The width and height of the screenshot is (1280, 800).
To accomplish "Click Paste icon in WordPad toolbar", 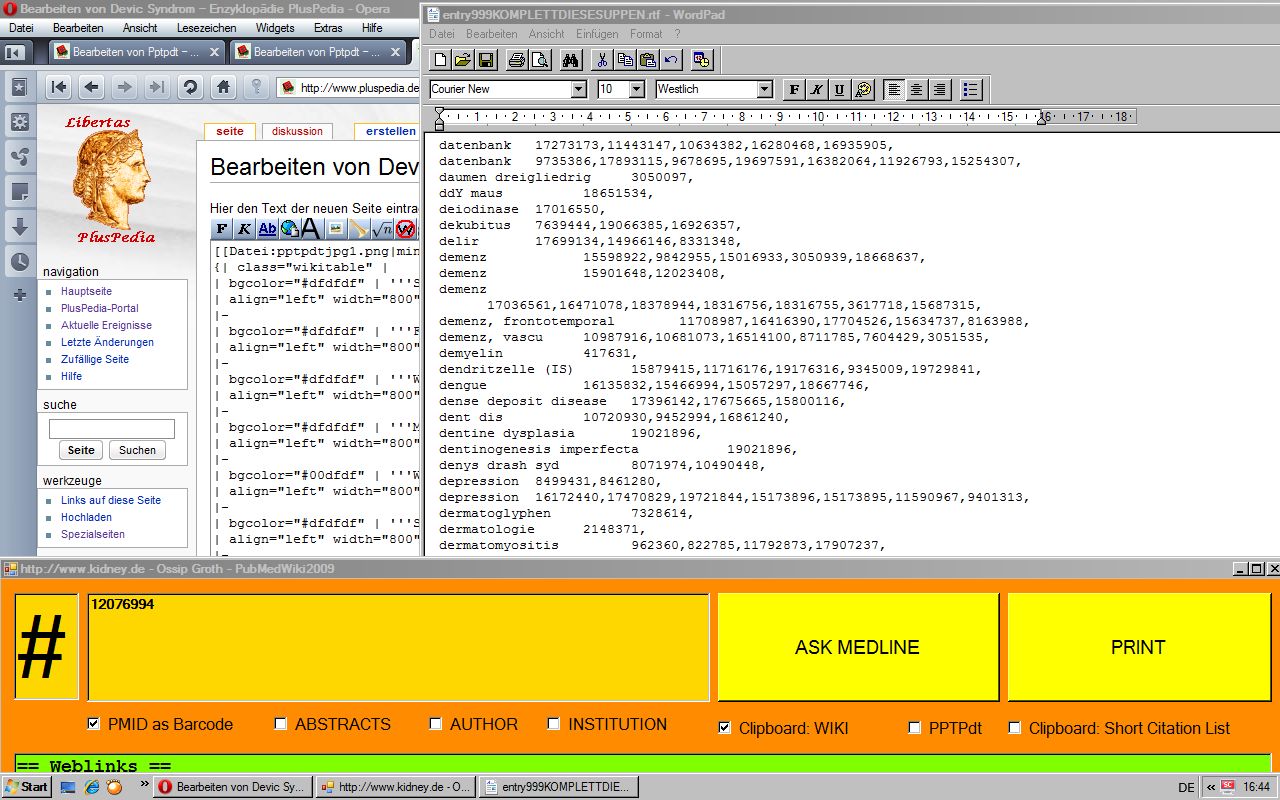I will pyautogui.click(x=647, y=60).
